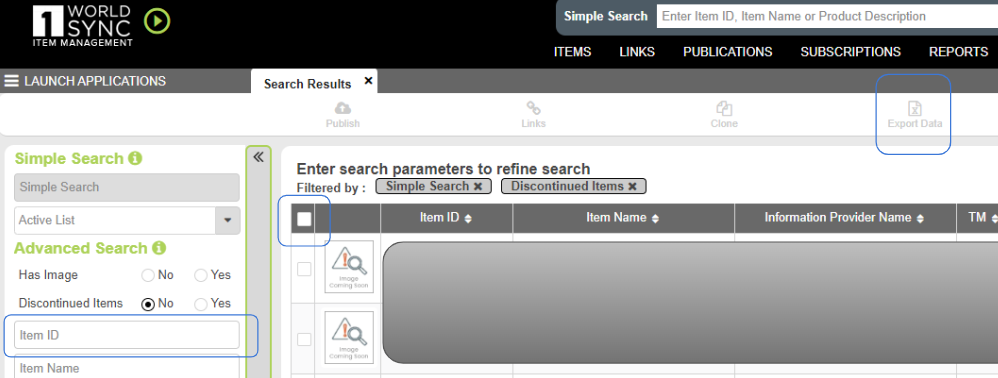Click the green play icon beside the logo
The image size is (998, 378).
157,21
